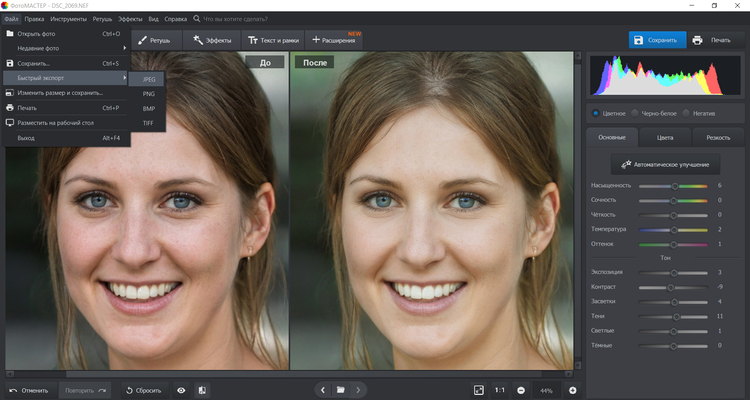Toggle before/after comparison view icon

point(202,389)
